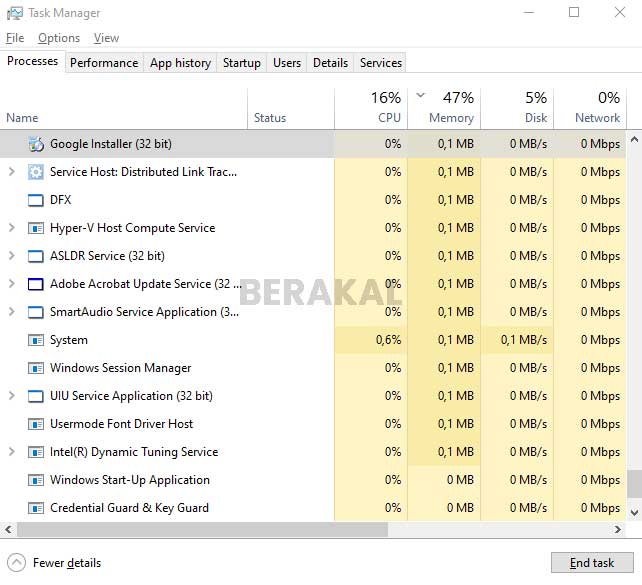Click the Credential Guard & Key Guard icon

pos(36,508)
